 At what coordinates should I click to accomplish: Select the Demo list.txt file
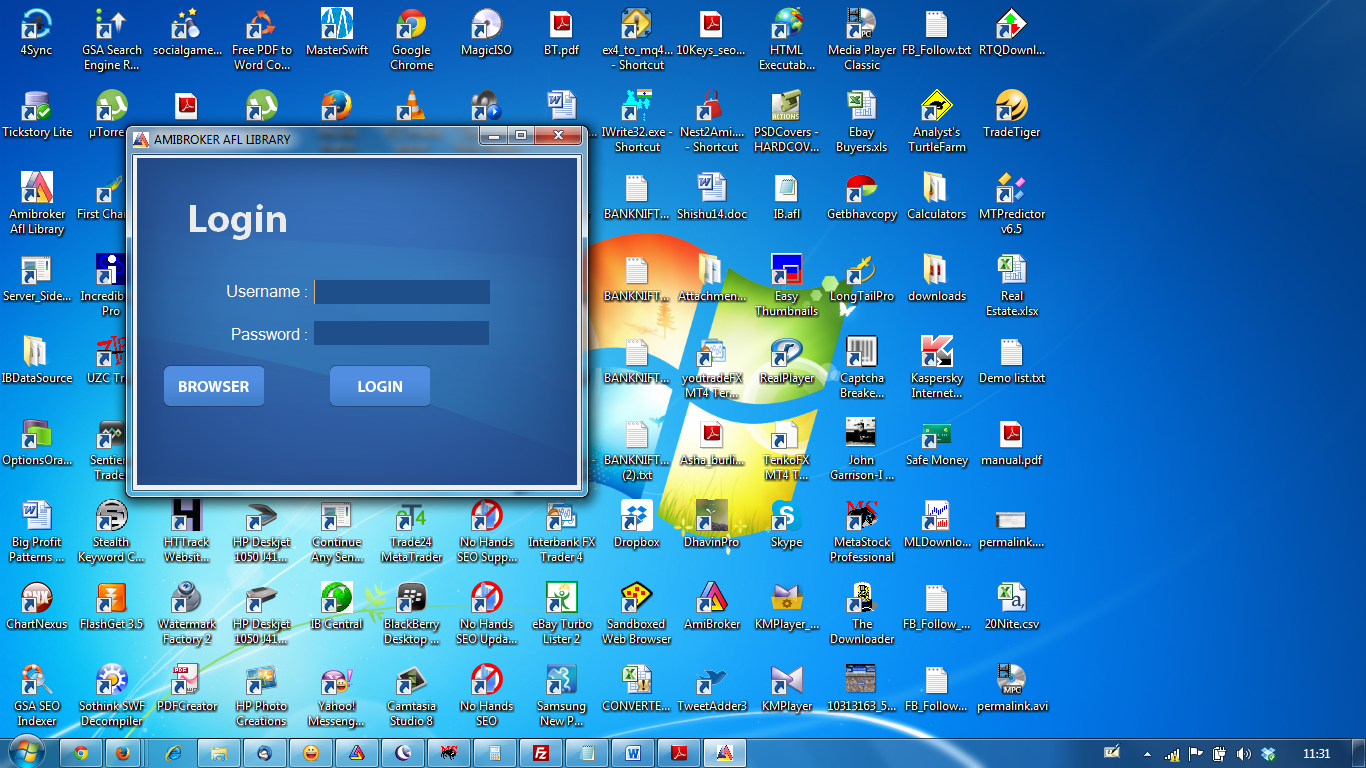point(1012,360)
